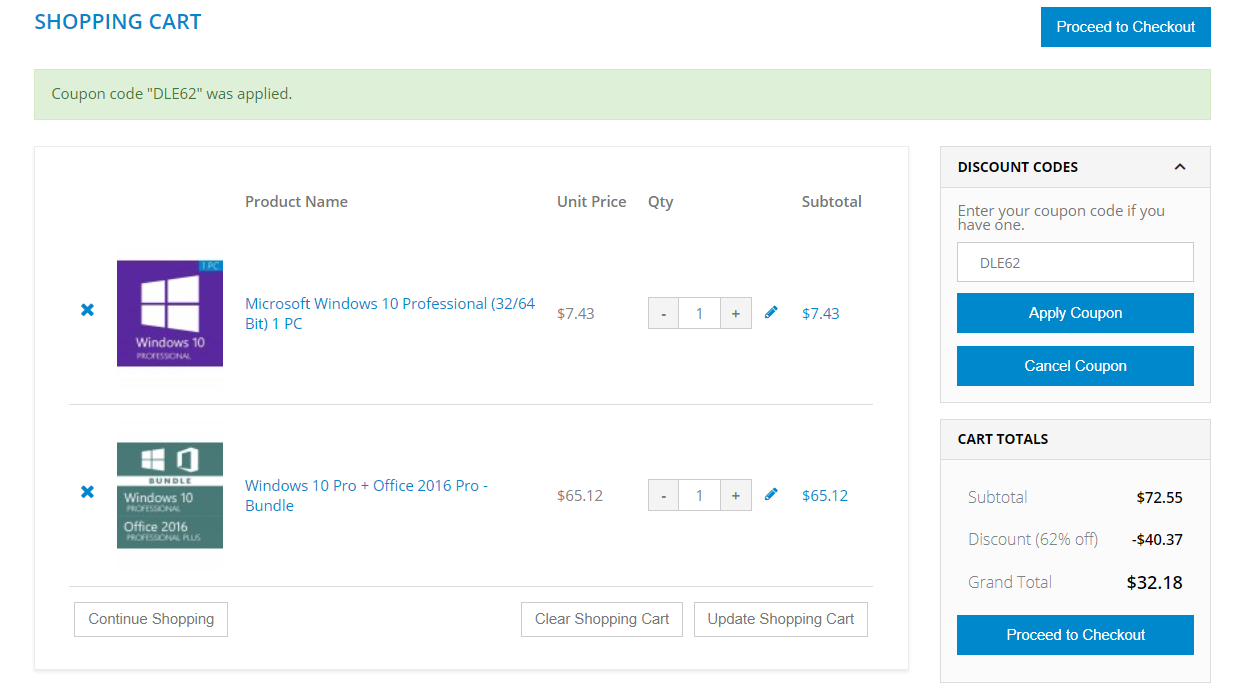
Task: Click quantity field for Windows 10 Professional
Action: coord(699,314)
